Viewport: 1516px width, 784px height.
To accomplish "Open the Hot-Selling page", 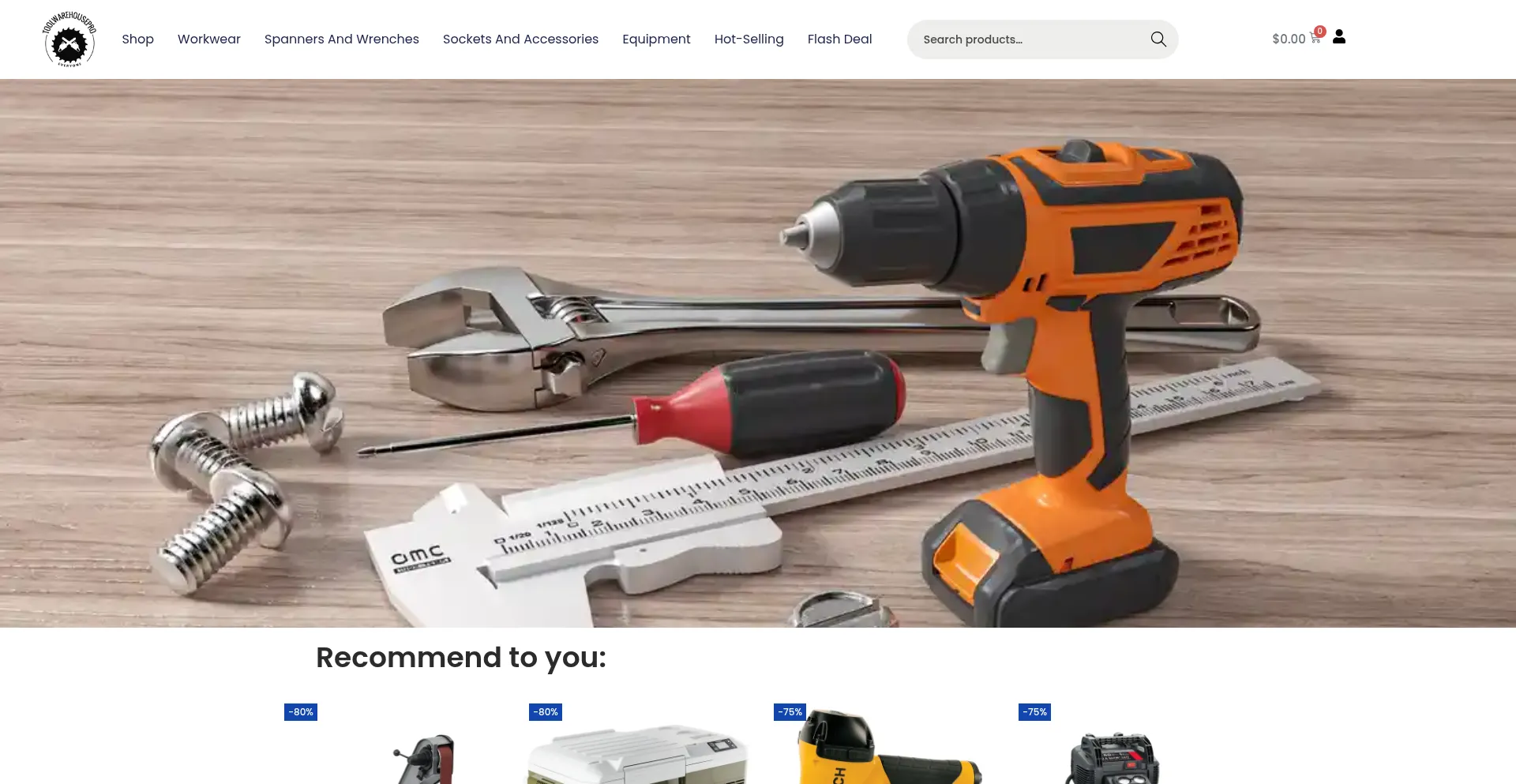I will (x=749, y=39).
